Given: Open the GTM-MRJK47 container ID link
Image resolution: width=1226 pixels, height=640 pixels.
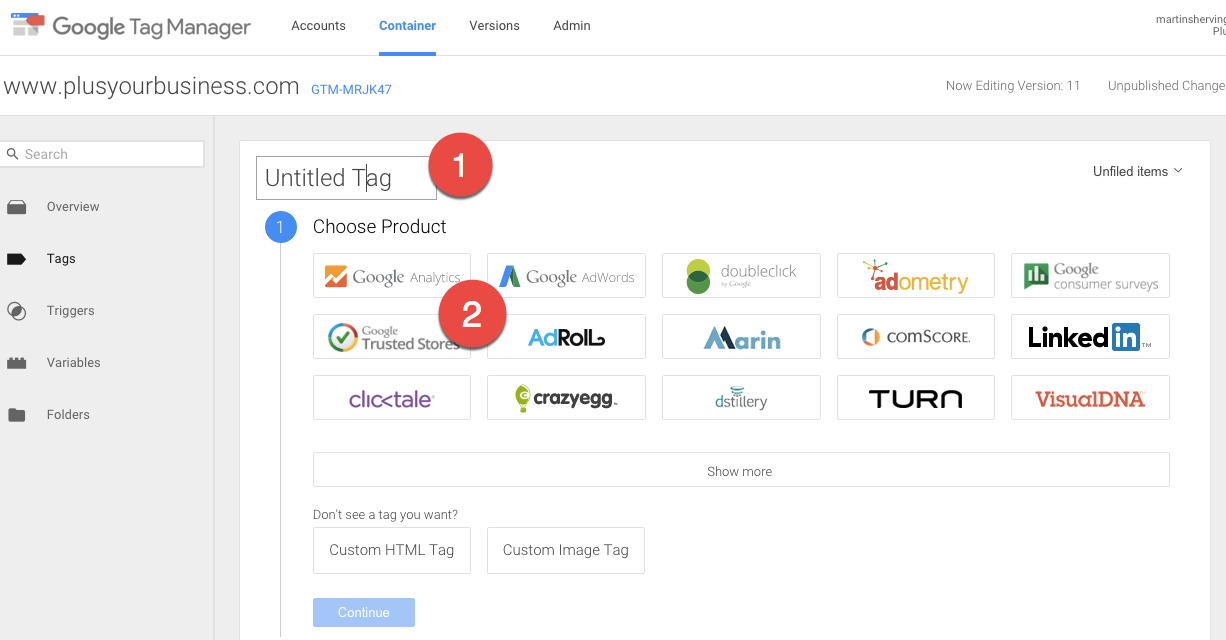Looking at the screenshot, I should click(x=351, y=90).
